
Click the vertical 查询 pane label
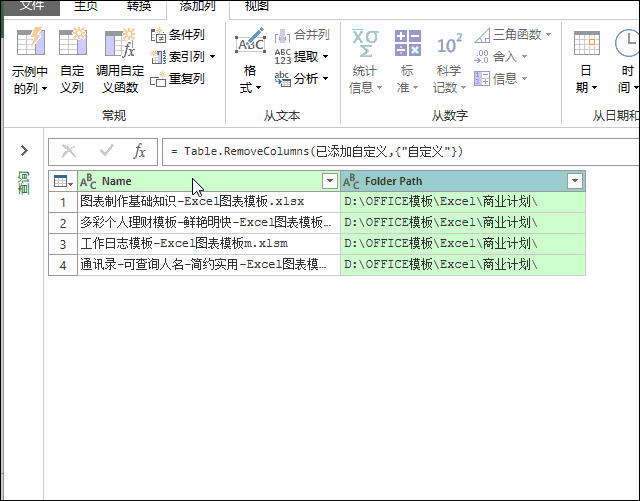coord(24,183)
